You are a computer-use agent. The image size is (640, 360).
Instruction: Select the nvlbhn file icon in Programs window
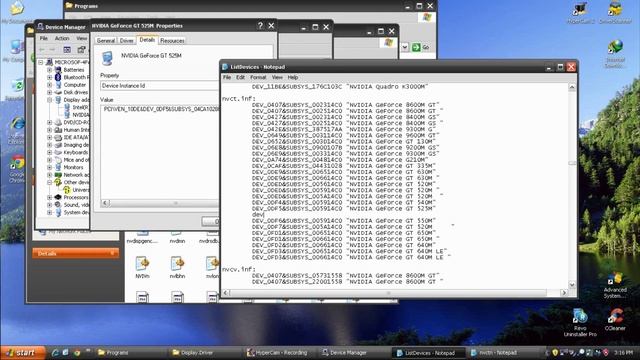tap(177, 264)
